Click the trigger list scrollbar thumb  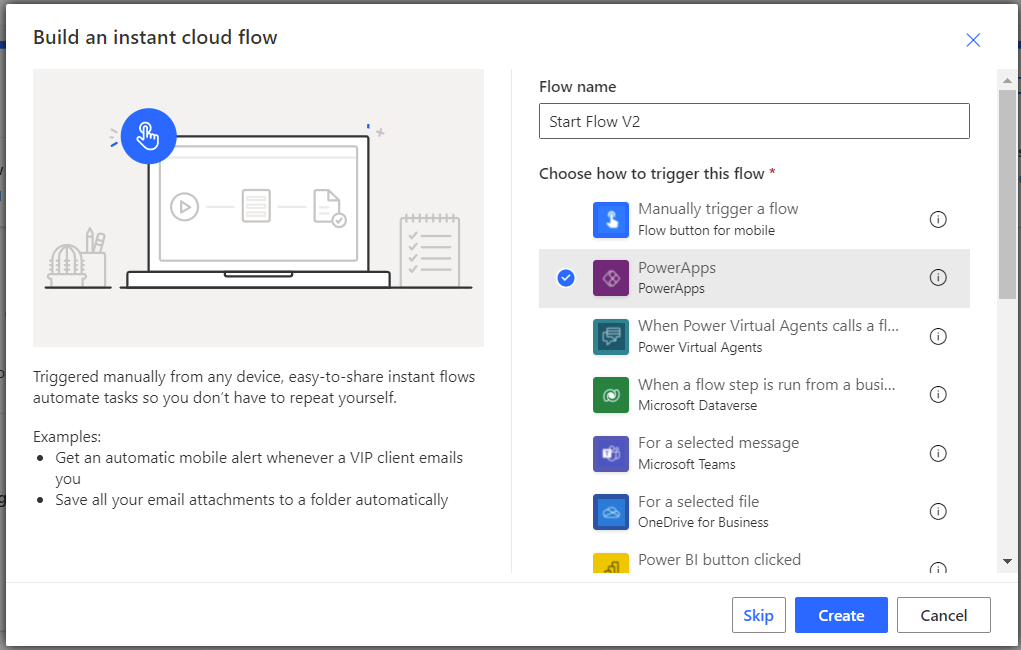click(1007, 194)
